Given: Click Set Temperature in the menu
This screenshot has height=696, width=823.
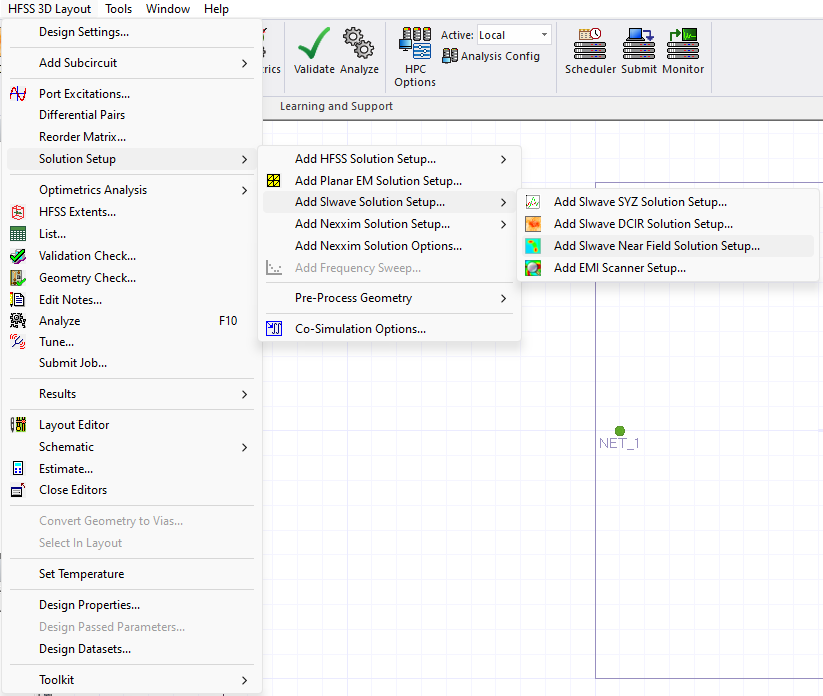Looking at the screenshot, I should coord(83,574).
